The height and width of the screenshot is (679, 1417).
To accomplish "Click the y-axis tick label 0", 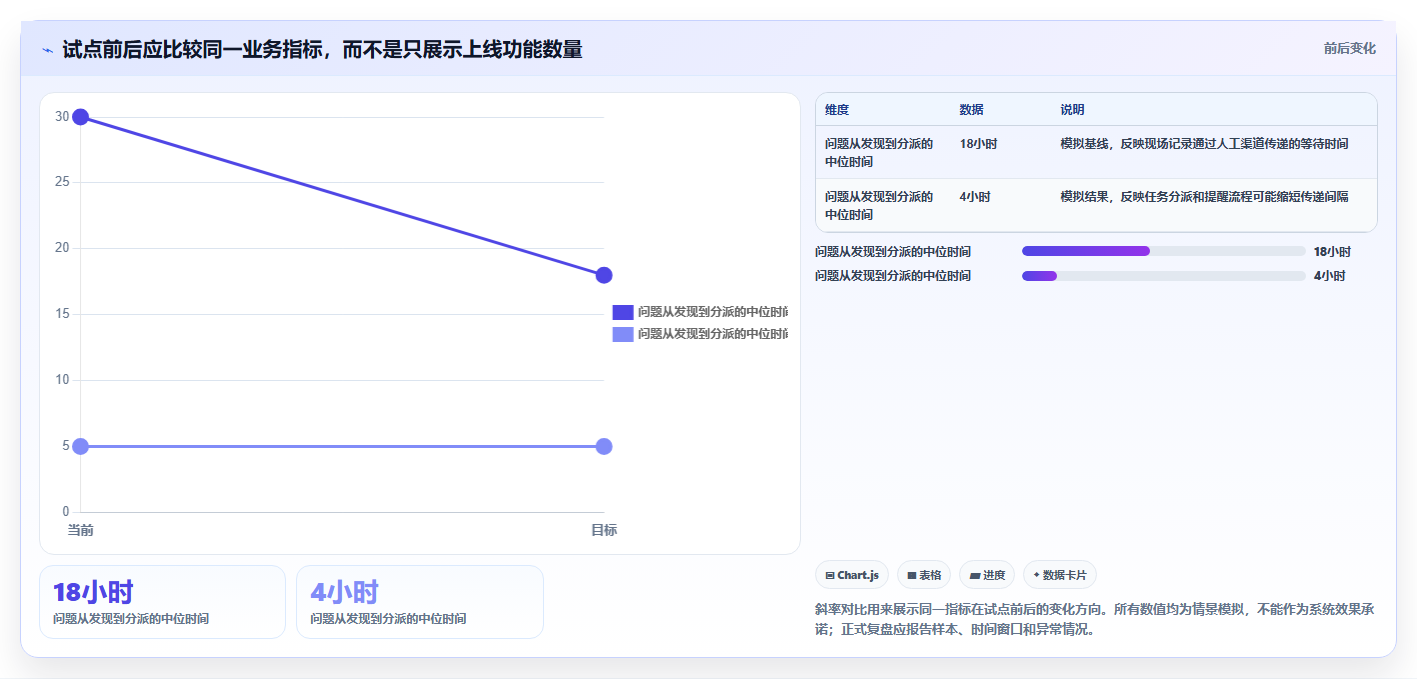I will [x=66, y=512].
